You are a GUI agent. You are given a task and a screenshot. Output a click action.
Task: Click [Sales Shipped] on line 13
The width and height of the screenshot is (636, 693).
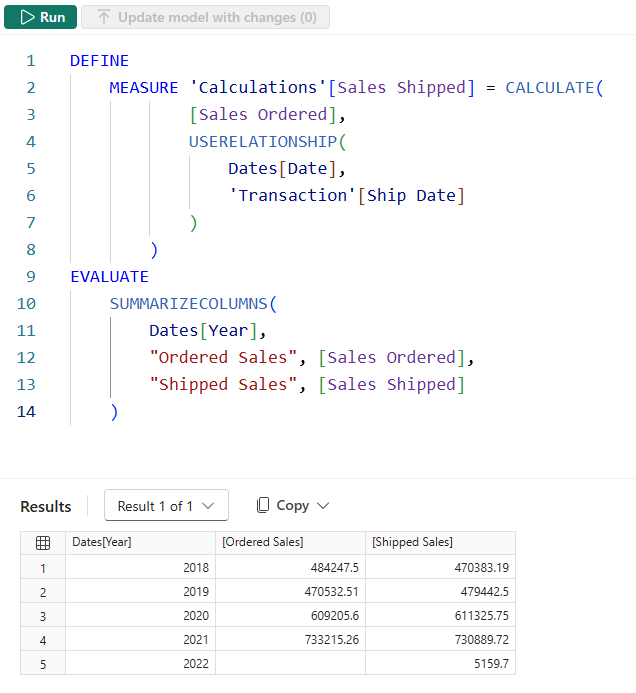[x=392, y=385]
